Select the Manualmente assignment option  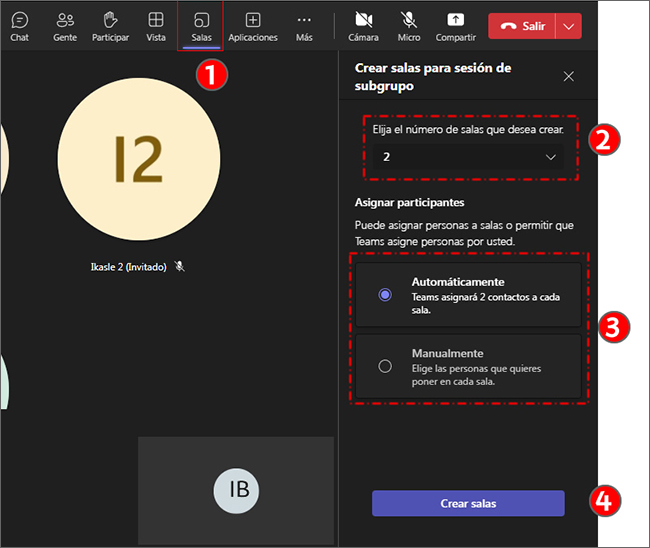[x=385, y=366]
